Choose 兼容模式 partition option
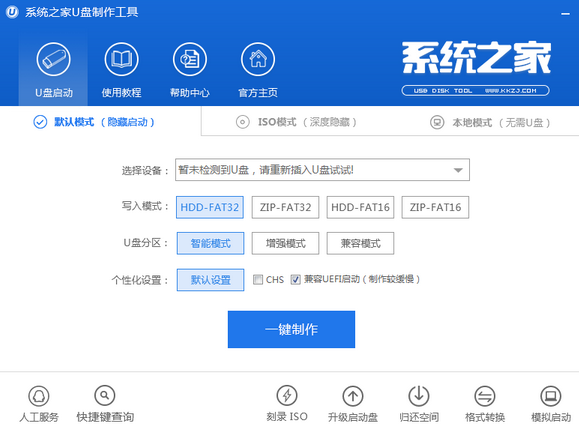579x424 pixels. click(360, 243)
